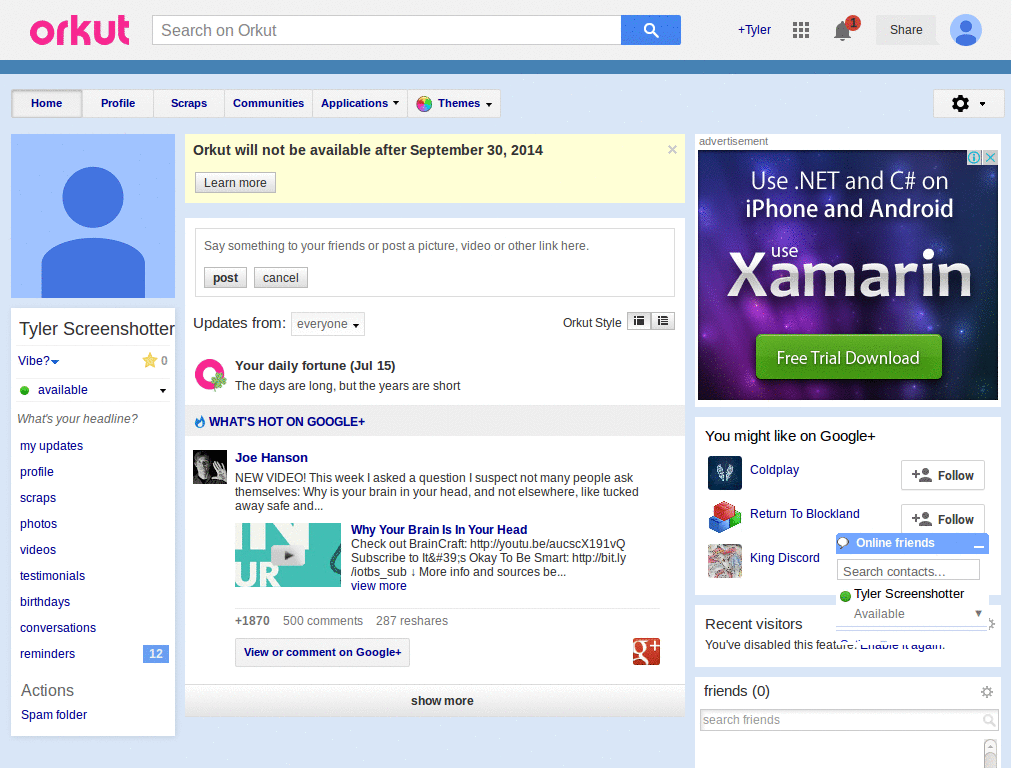This screenshot has width=1024, height=768.
Task: Switch to compact list view icon
Action: click(x=639, y=321)
